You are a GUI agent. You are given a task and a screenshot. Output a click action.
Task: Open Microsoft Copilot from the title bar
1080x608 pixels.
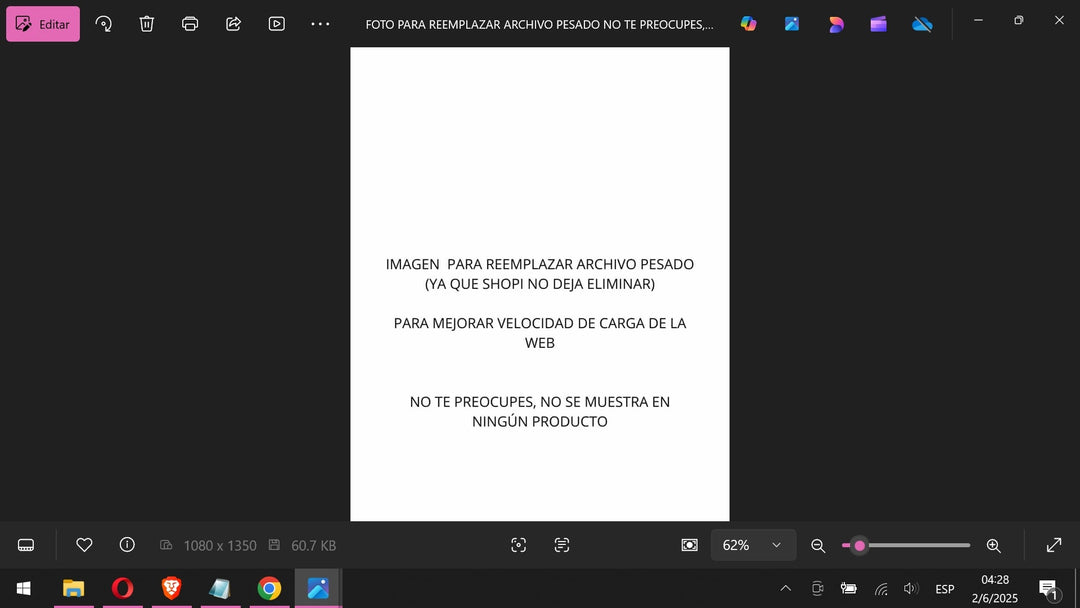click(x=748, y=24)
